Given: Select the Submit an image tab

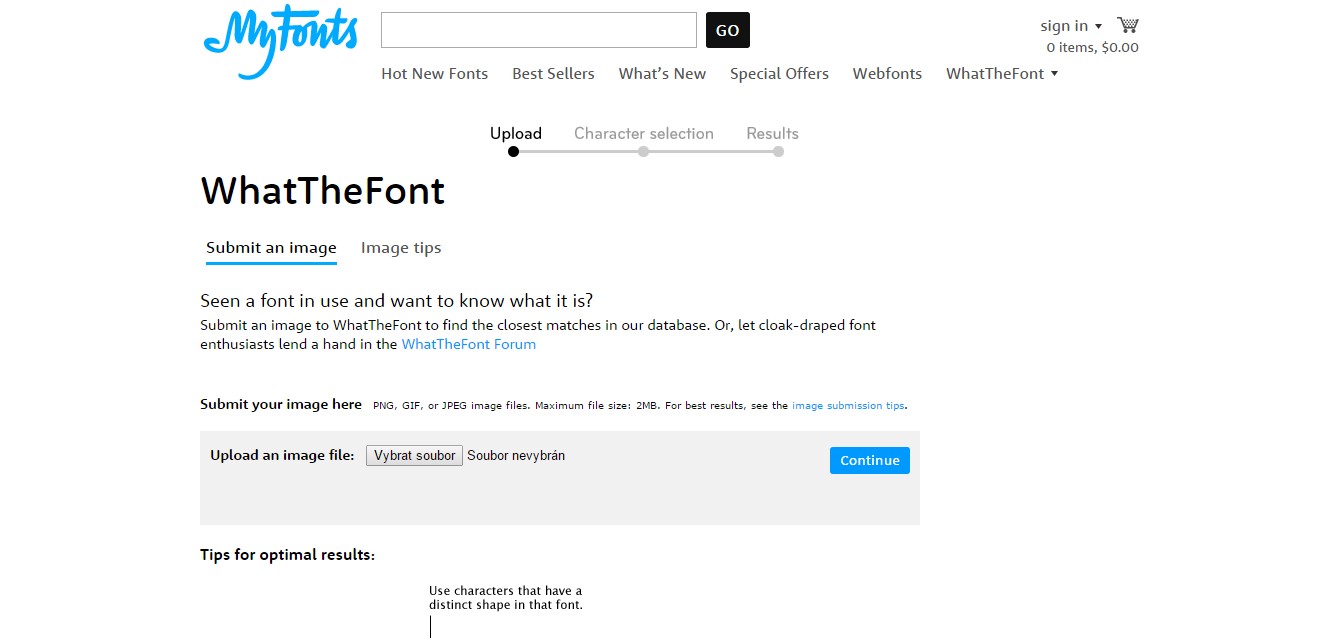Looking at the screenshot, I should pyautogui.click(x=271, y=248).
